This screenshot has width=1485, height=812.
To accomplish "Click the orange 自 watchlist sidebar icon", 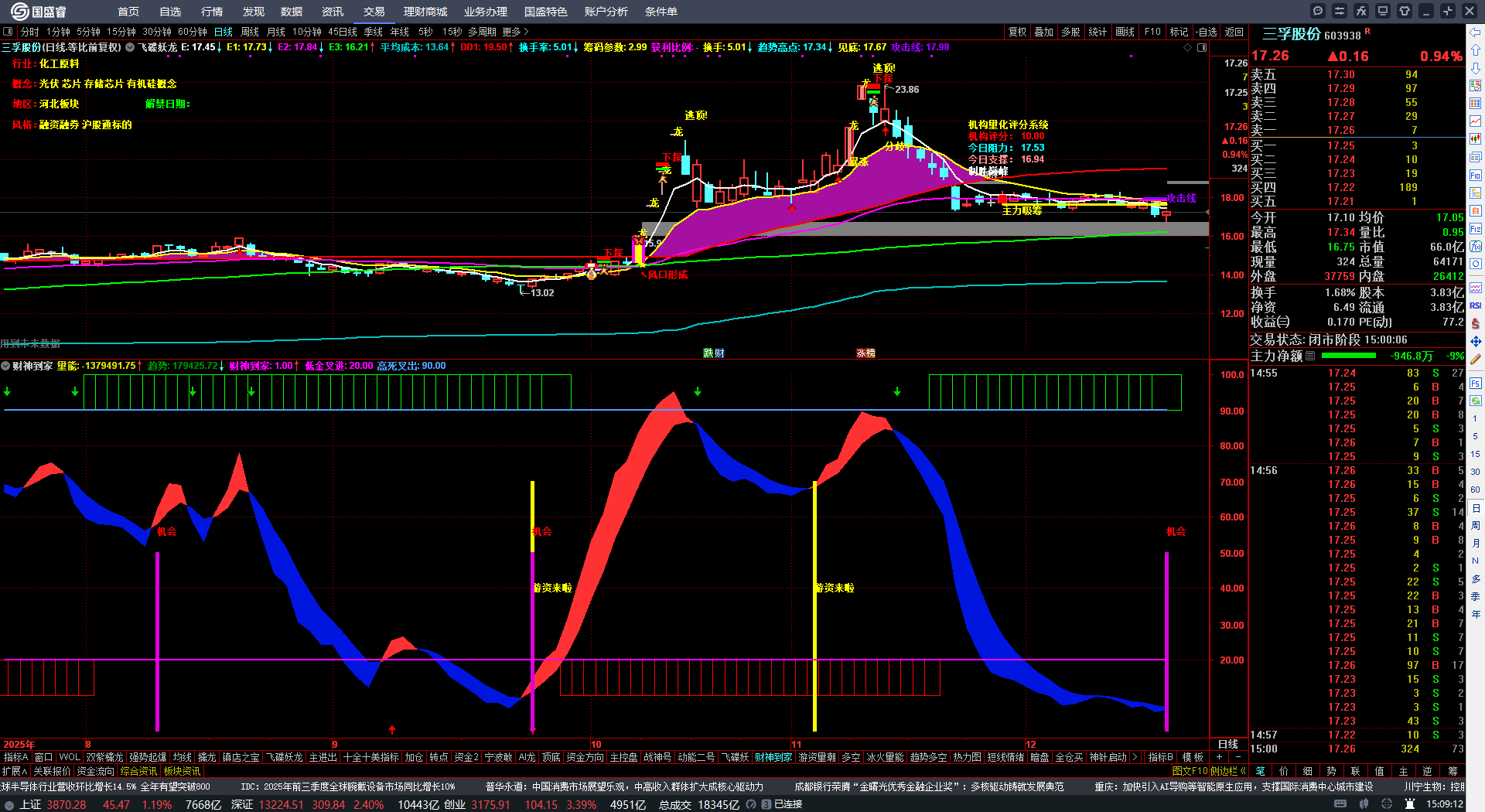I will (x=1476, y=211).
